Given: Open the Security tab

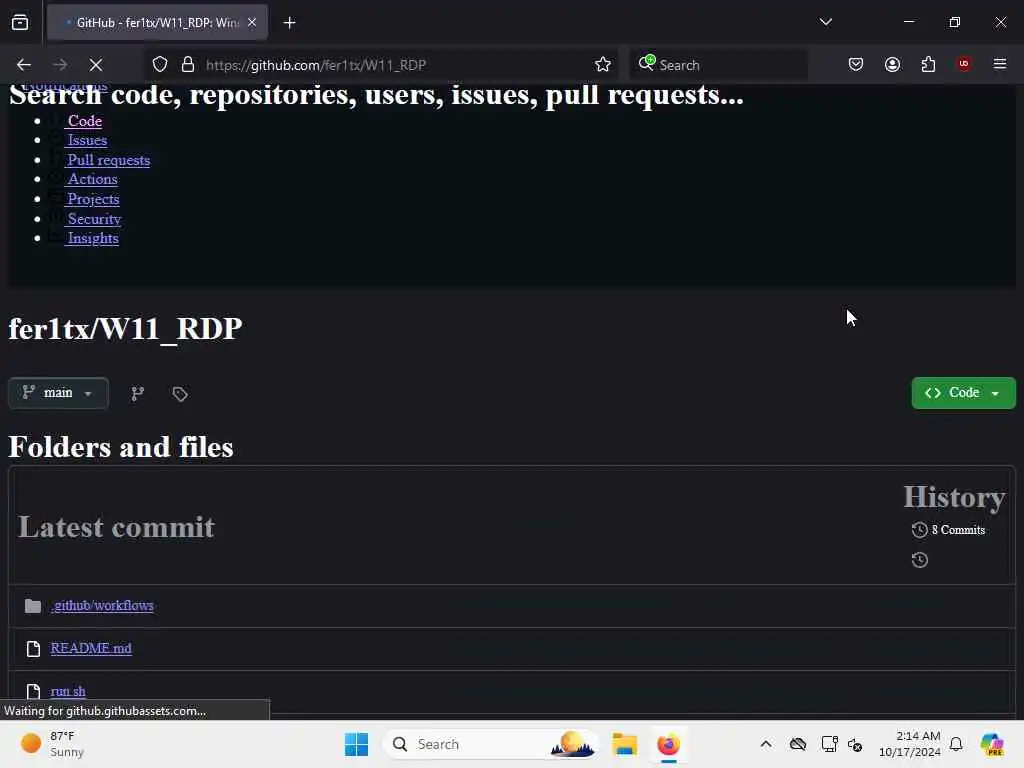Looking at the screenshot, I should coord(95,219).
